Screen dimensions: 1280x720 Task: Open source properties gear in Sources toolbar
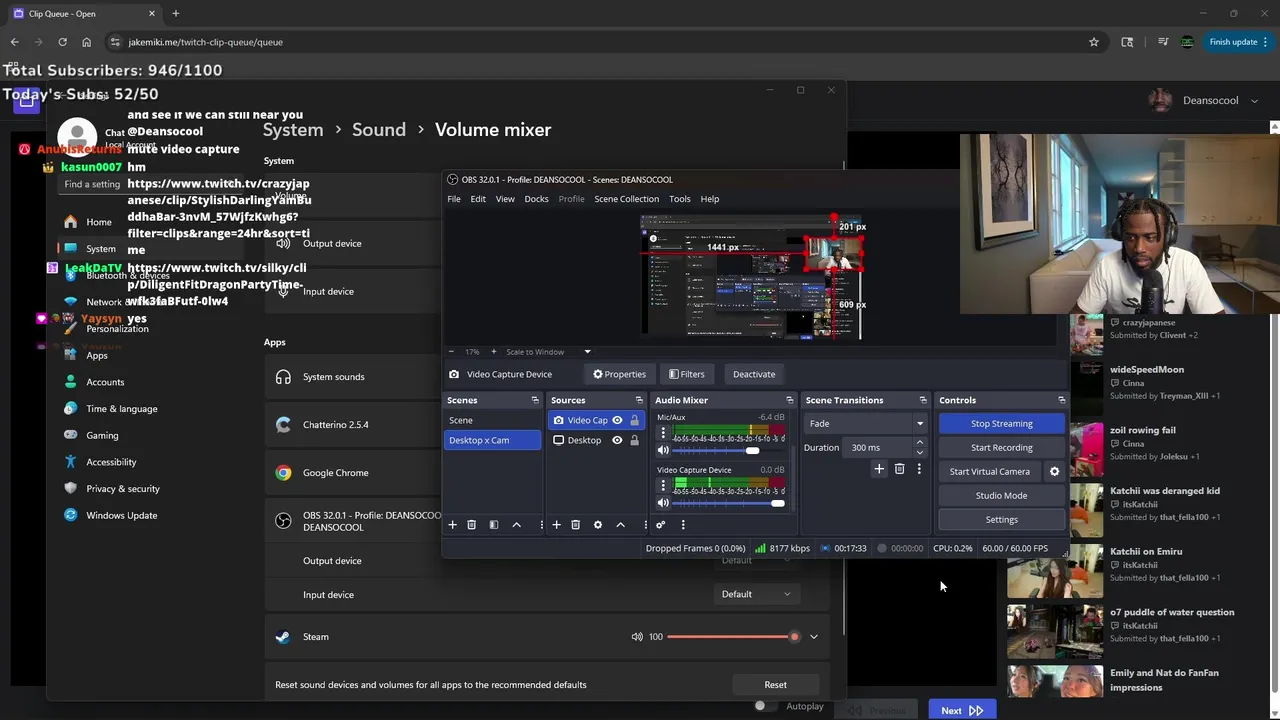tap(598, 525)
